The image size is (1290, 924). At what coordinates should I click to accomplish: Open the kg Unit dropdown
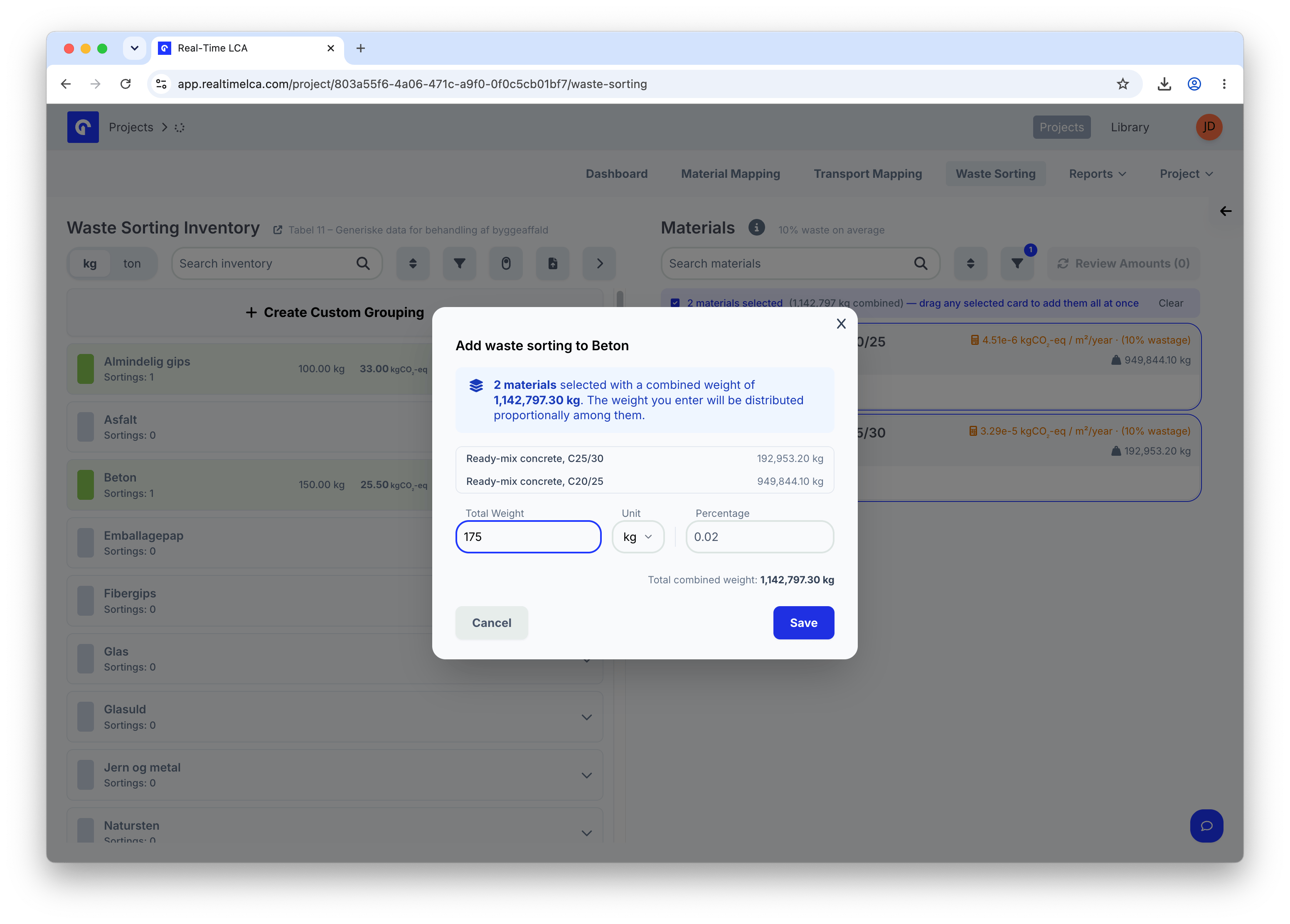click(638, 537)
